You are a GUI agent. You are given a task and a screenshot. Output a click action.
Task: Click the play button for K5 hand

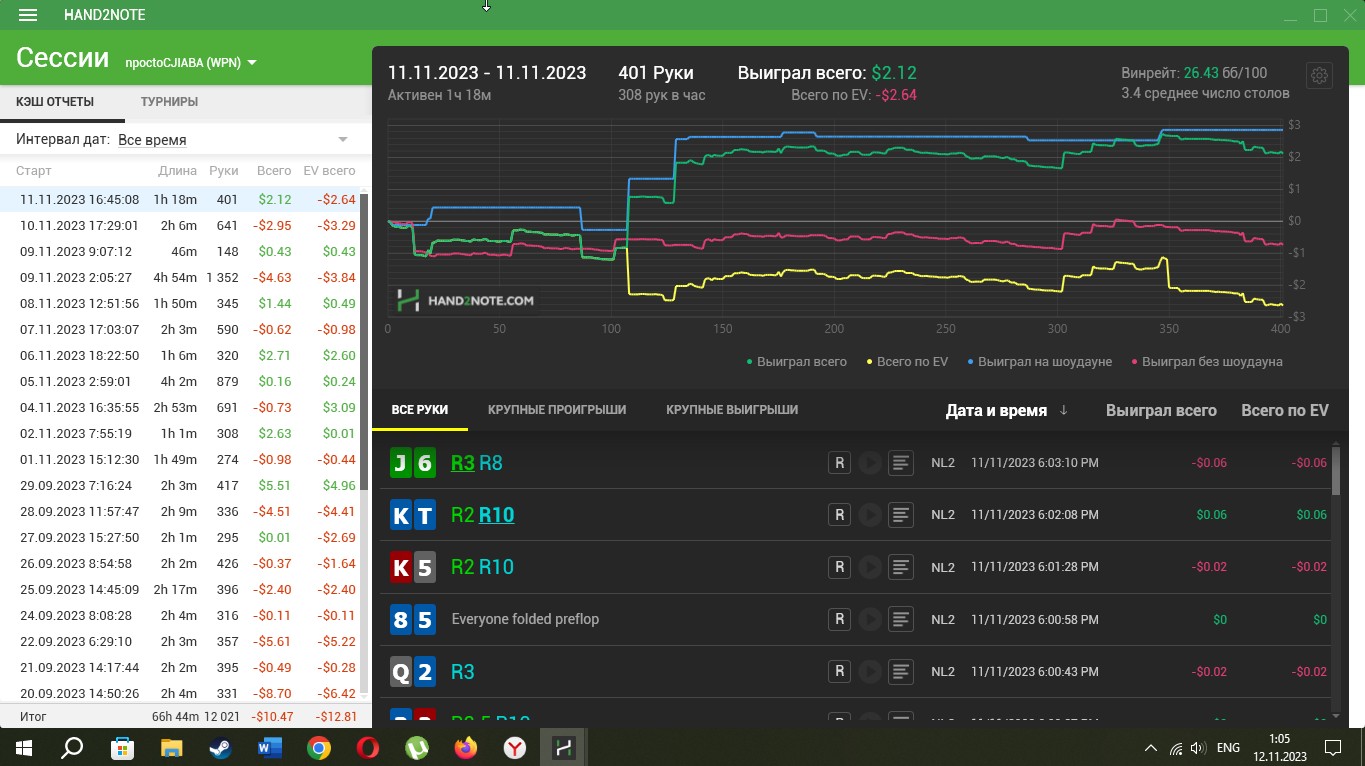point(870,567)
